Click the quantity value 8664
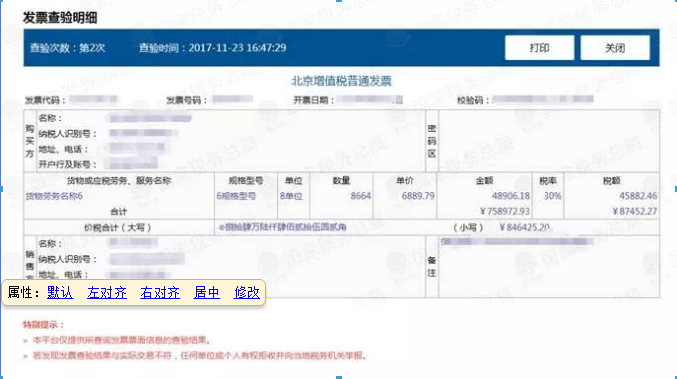 361,196
